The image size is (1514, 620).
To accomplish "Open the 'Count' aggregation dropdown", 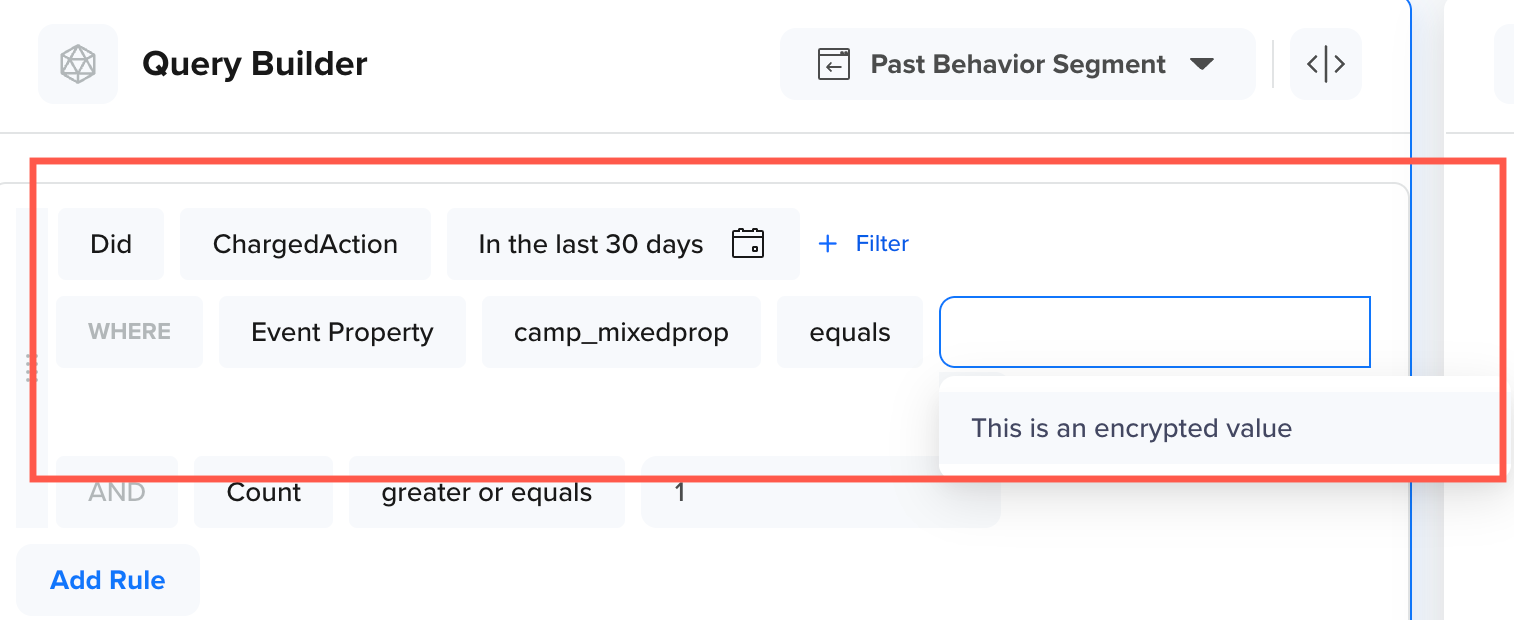I will click(263, 492).
